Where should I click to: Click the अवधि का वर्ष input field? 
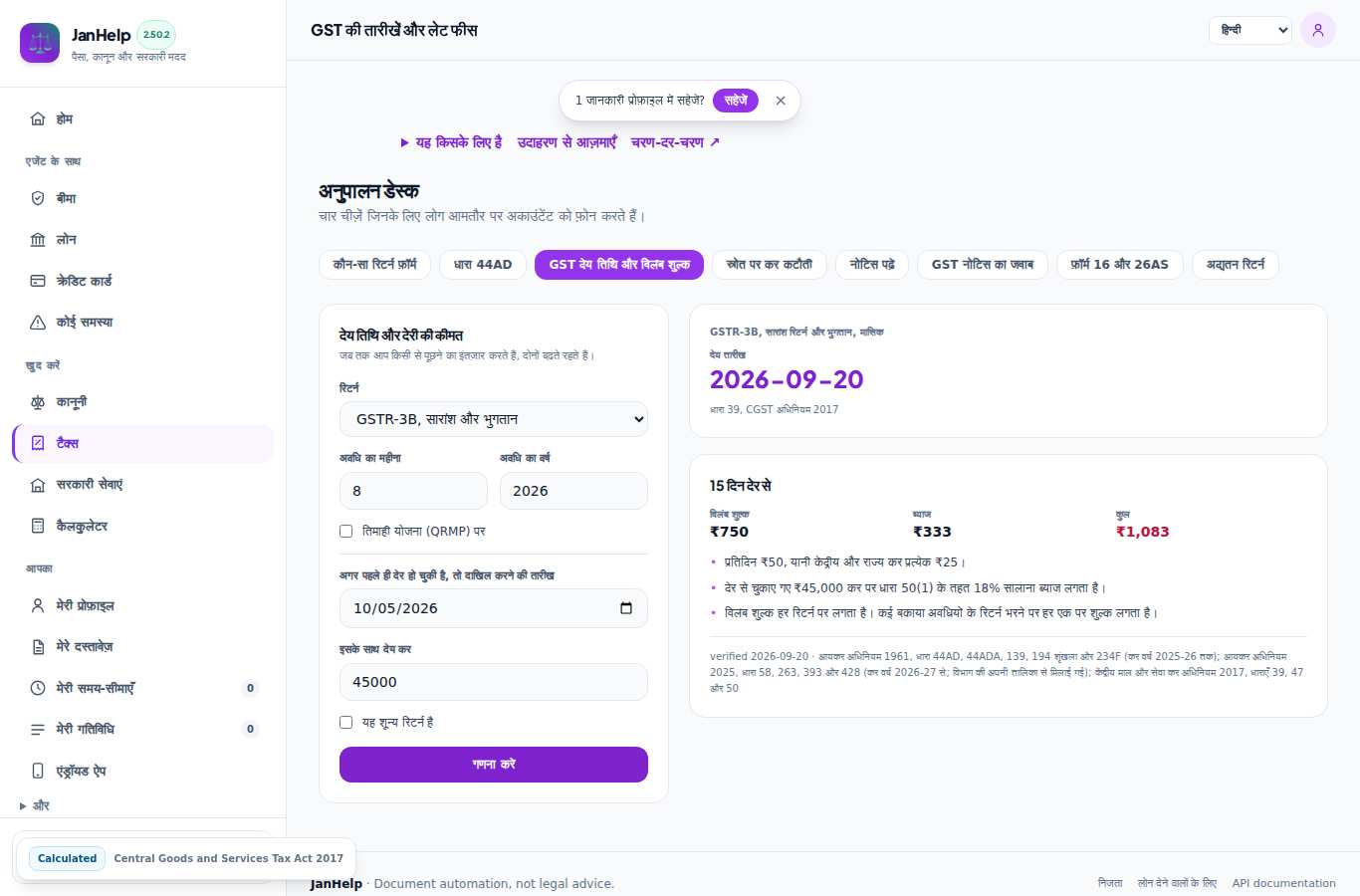pos(573,491)
